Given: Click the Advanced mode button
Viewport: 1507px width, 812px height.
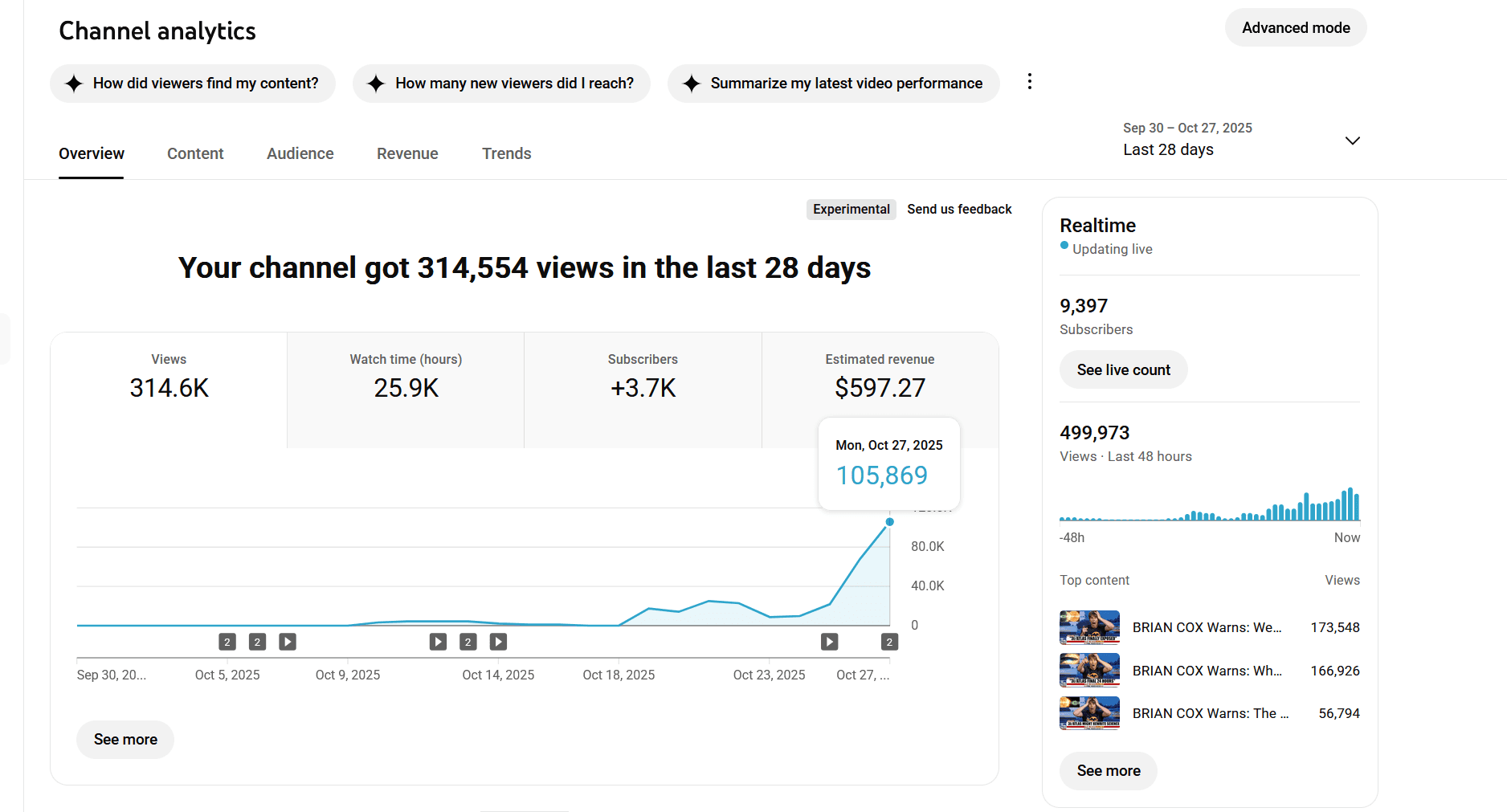Looking at the screenshot, I should point(1295,27).
